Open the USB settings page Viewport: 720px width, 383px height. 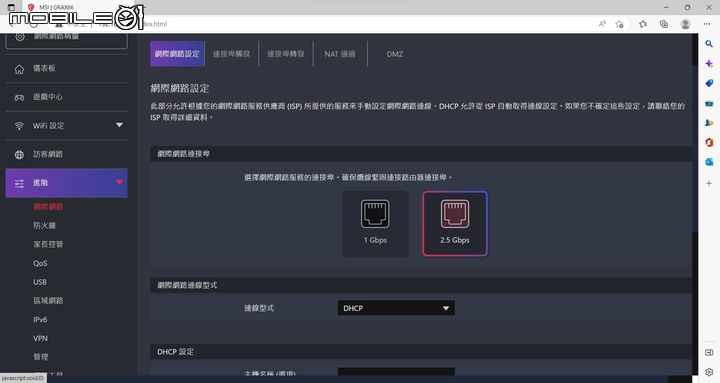pos(39,282)
